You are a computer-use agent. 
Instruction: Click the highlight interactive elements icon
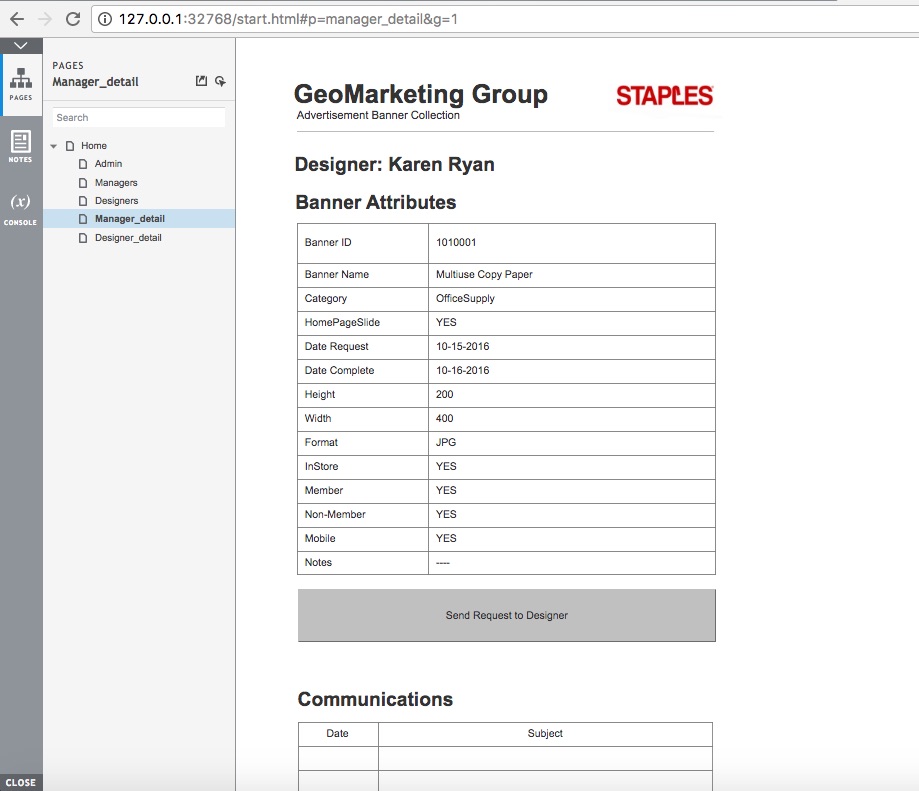[x=220, y=82]
